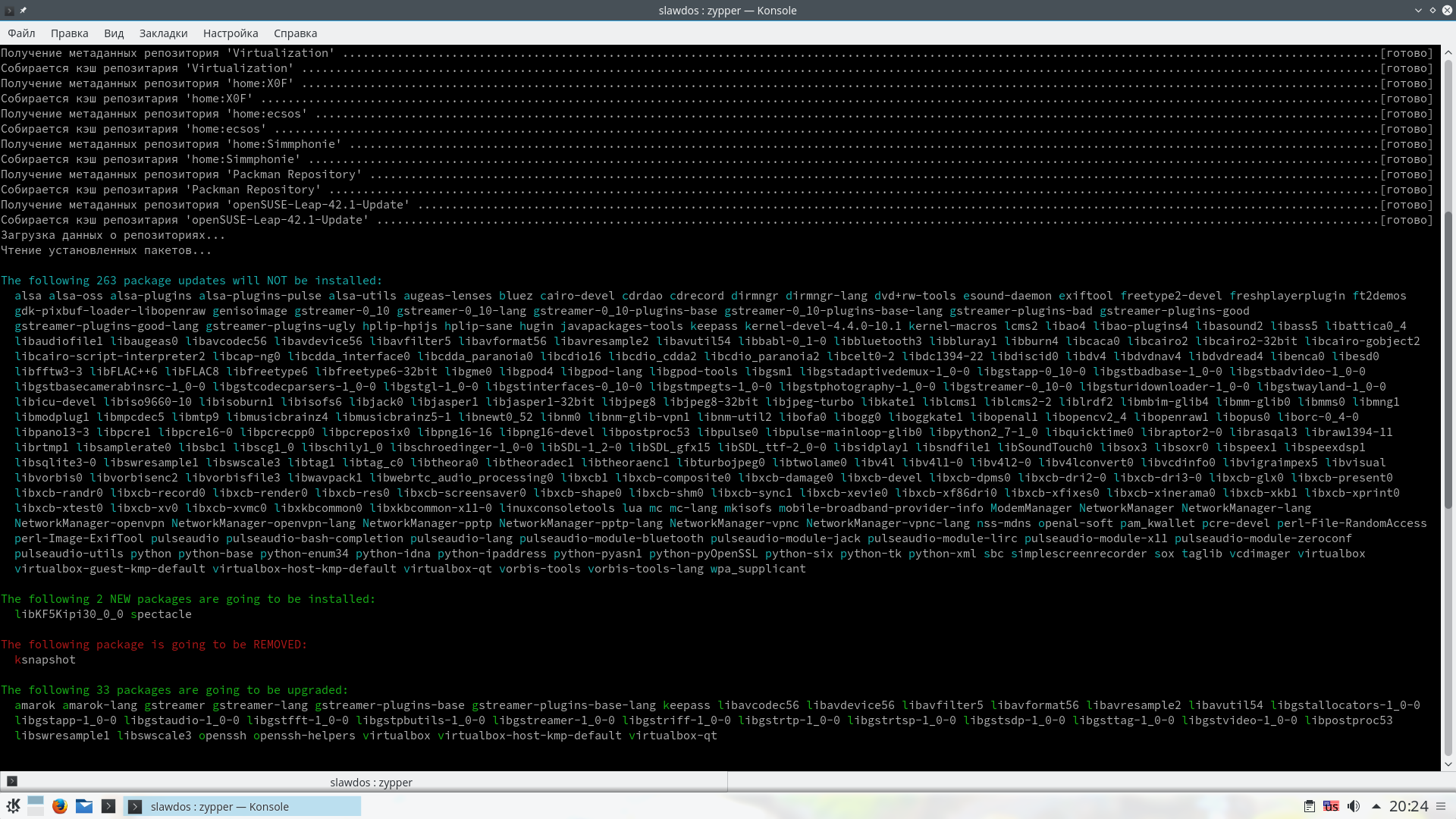Click the terminal scrollbar down arrow
Image resolution: width=1456 pixels, height=819 pixels.
1448,764
